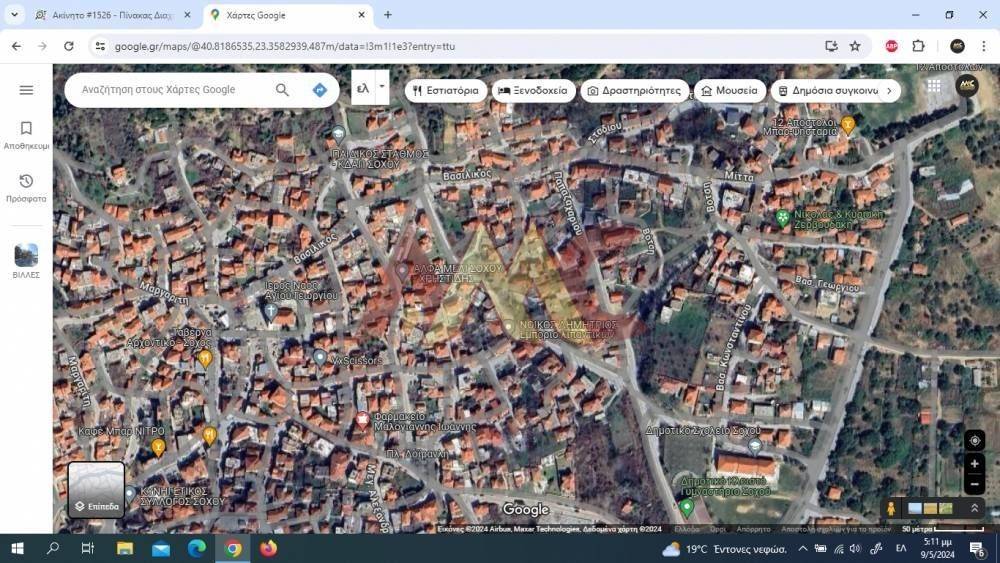Click the directions arrow icon
This screenshot has width=1000, height=563.
[x=320, y=90]
